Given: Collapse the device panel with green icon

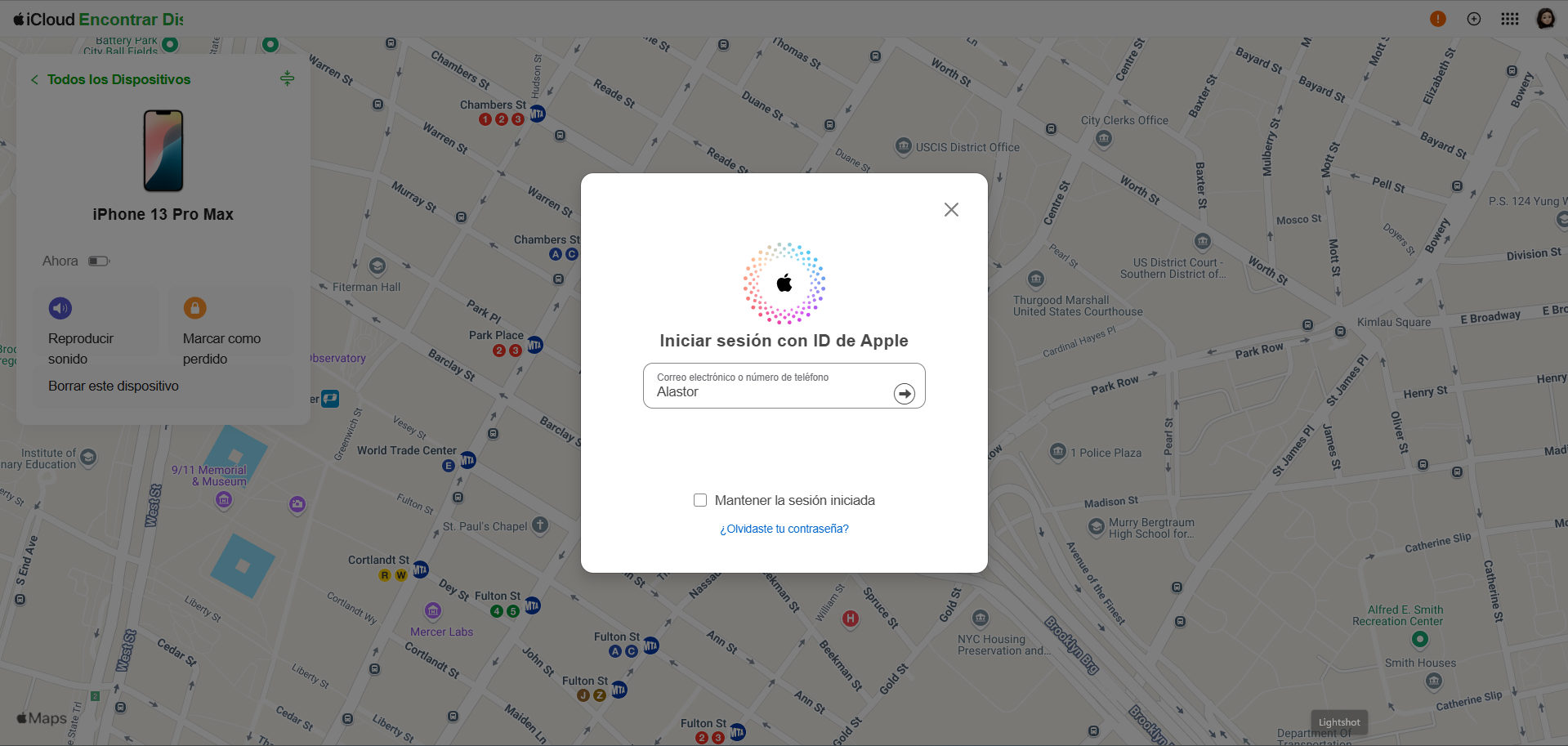Looking at the screenshot, I should tap(287, 78).
